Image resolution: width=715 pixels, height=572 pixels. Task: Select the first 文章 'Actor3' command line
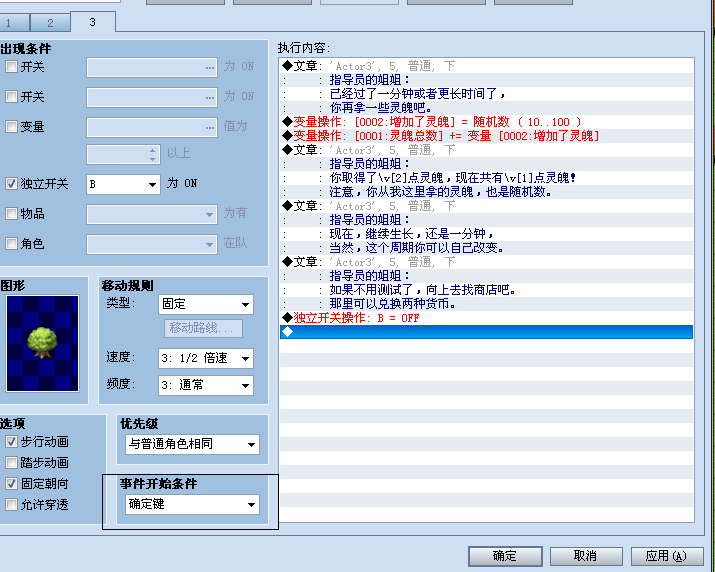coord(487,66)
